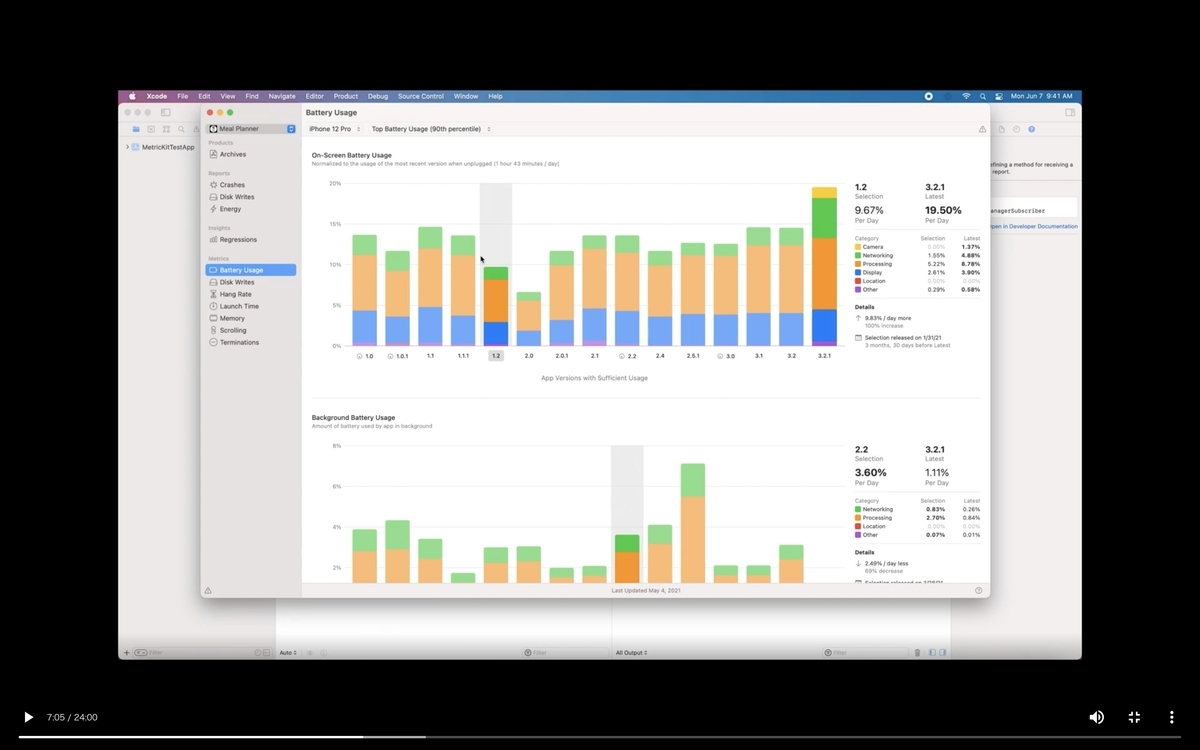The width and height of the screenshot is (1200, 750).
Task: Click the "19.50%" Latest per day value
Action: click(x=943, y=211)
